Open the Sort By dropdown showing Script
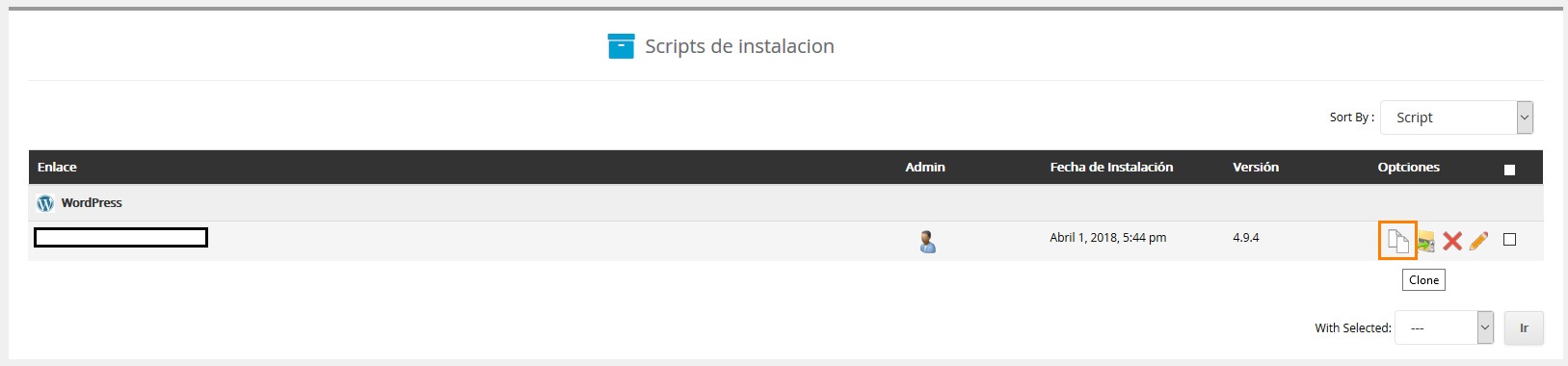The width and height of the screenshot is (1568, 366). pos(1456,118)
